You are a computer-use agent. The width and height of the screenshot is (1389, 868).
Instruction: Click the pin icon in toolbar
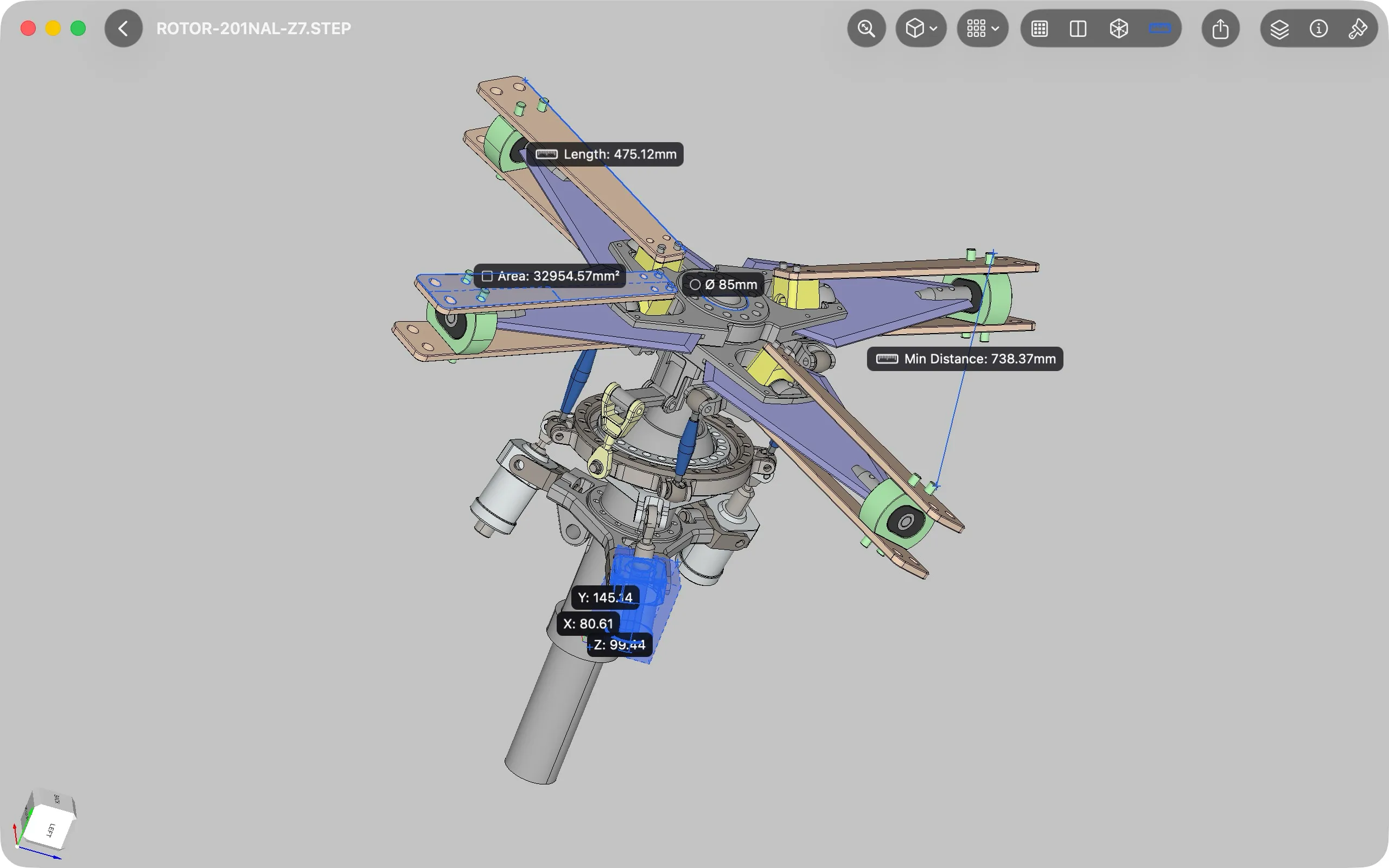[x=1357, y=29]
